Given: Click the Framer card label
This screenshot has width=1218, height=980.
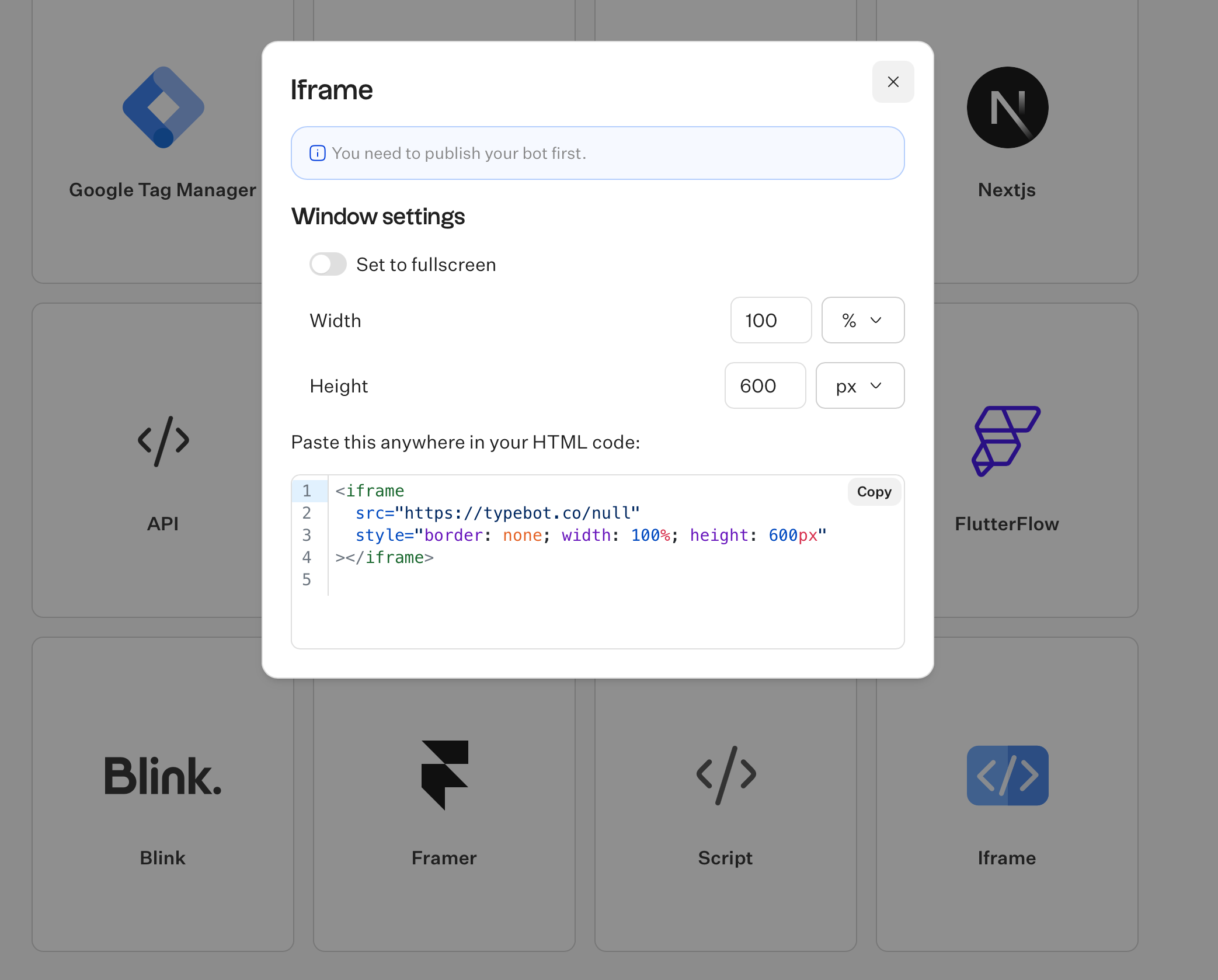Looking at the screenshot, I should pyautogui.click(x=444, y=858).
